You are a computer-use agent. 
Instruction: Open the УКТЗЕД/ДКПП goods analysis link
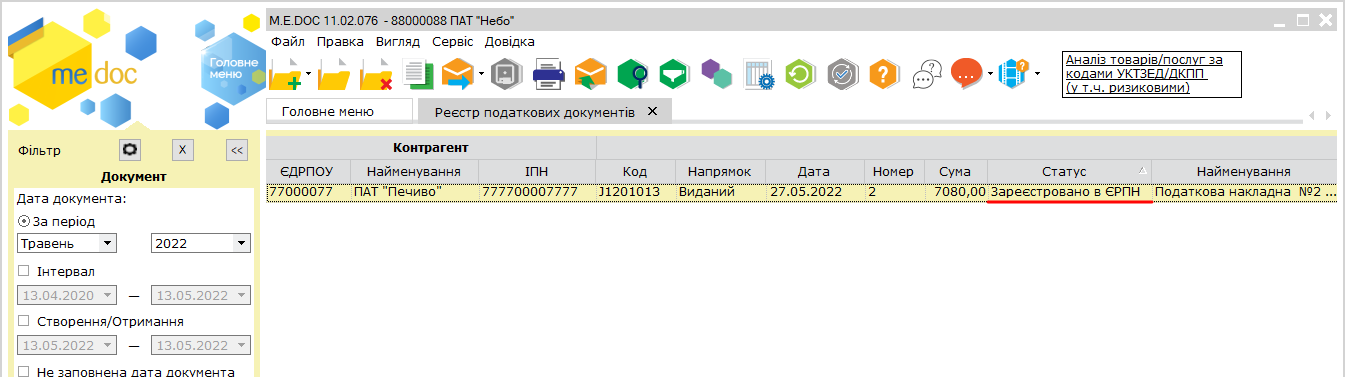1152,74
